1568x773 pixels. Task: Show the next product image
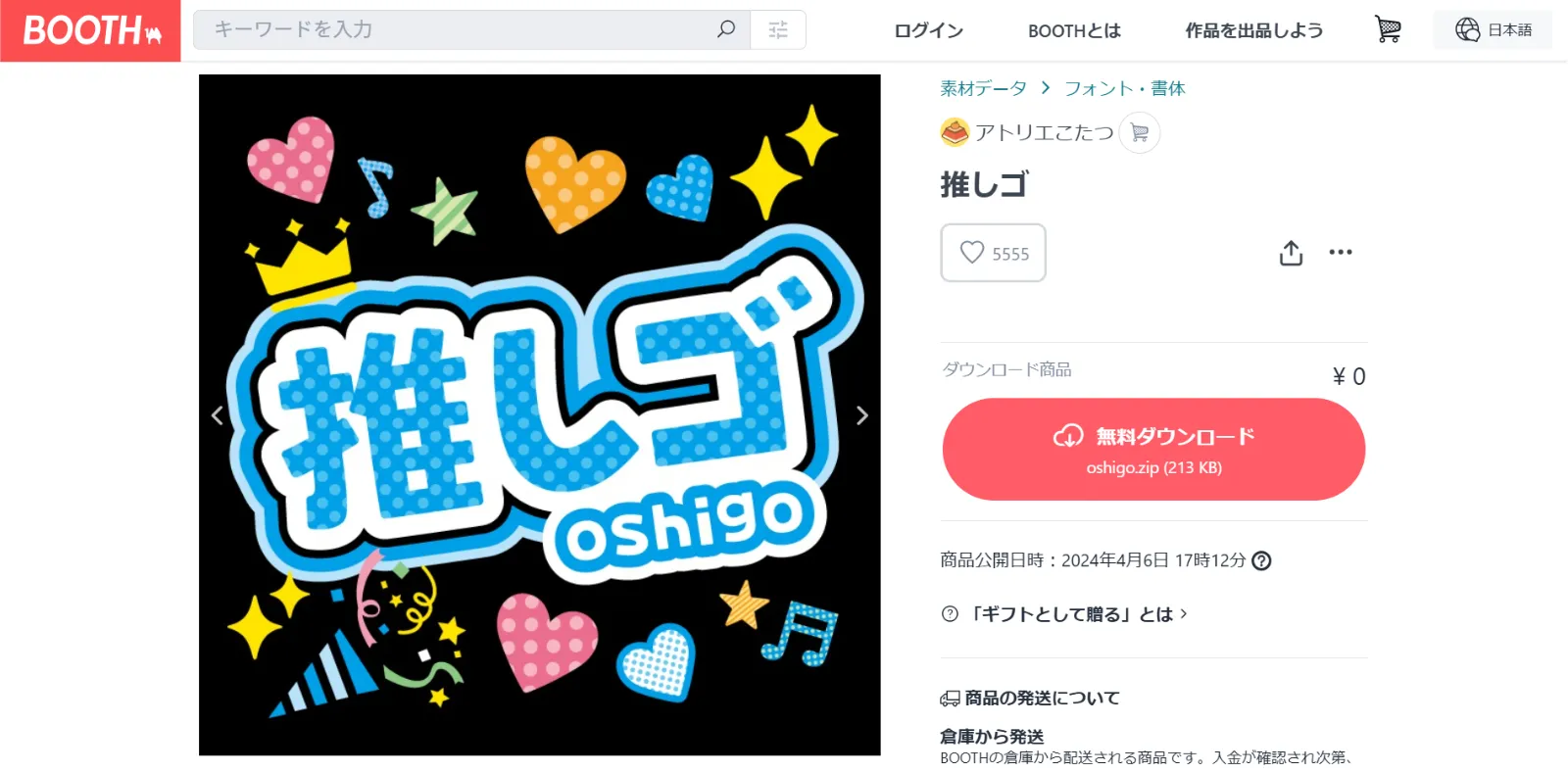point(861,415)
